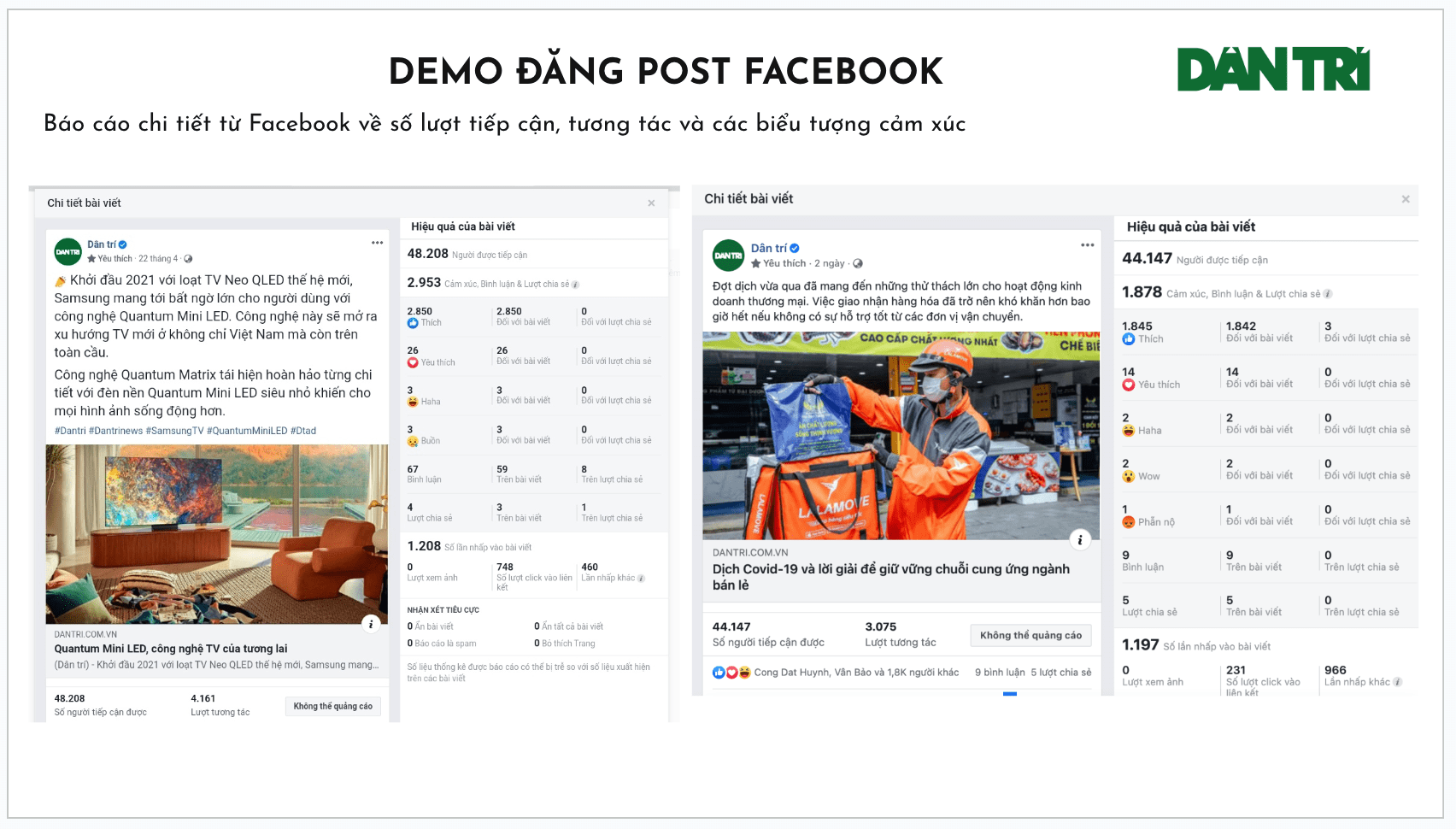Click the #Dantrinews hashtag
The width and height of the screenshot is (1456, 829).
[116, 431]
